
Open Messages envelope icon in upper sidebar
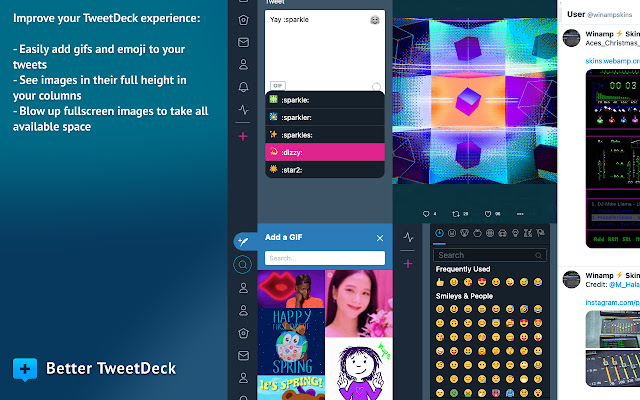tap(243, 42)
